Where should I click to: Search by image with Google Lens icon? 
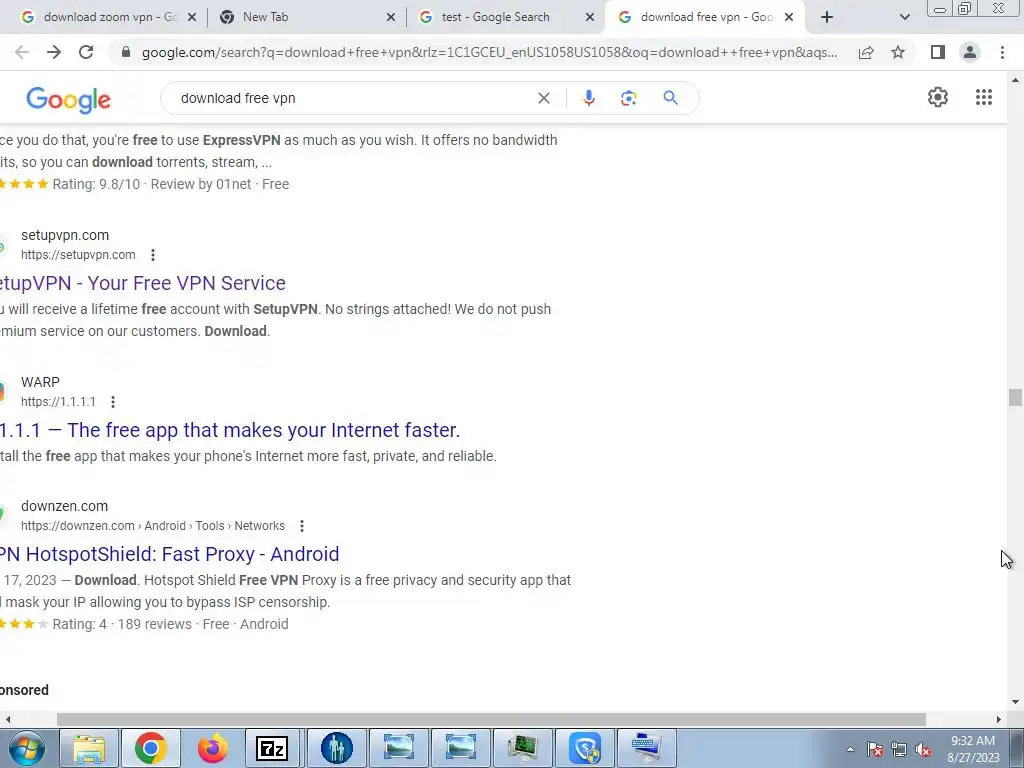[x=628, y=98]
